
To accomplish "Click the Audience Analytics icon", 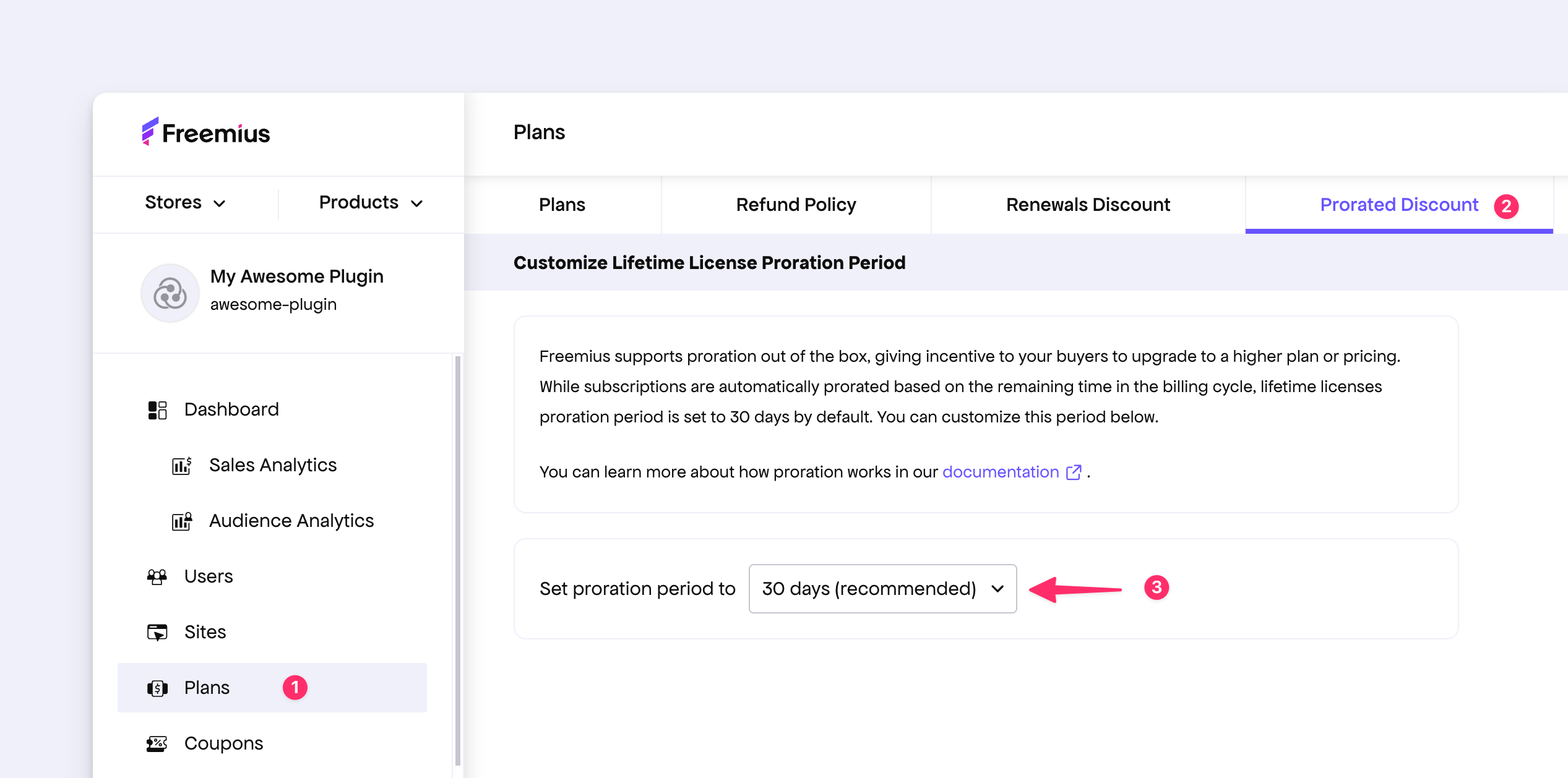I will click(x=181, y=521).
